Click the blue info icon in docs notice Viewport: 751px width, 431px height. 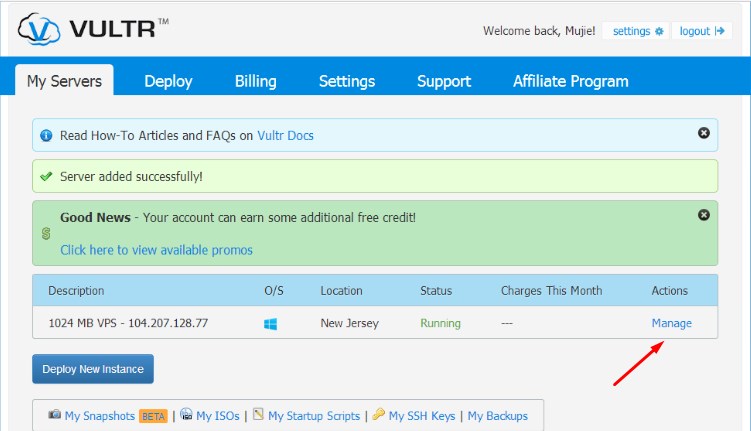[46, 136]
